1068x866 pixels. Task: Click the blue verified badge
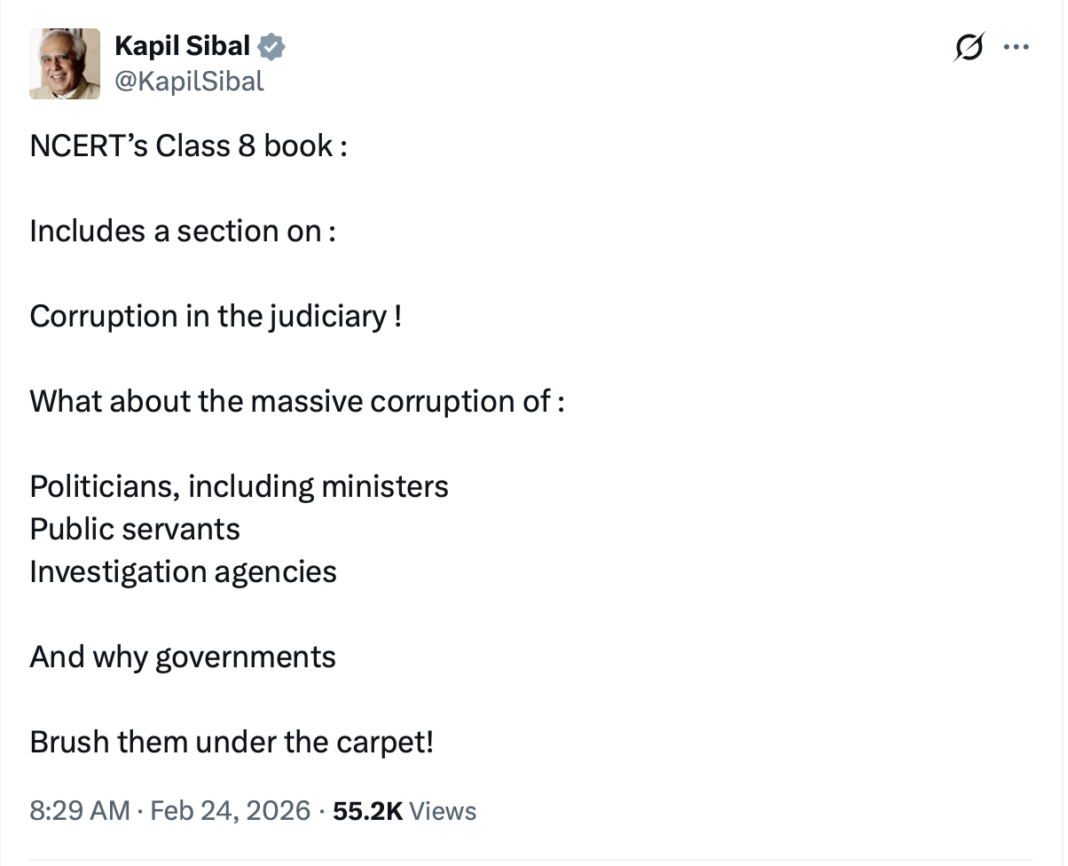coord(271,46)
